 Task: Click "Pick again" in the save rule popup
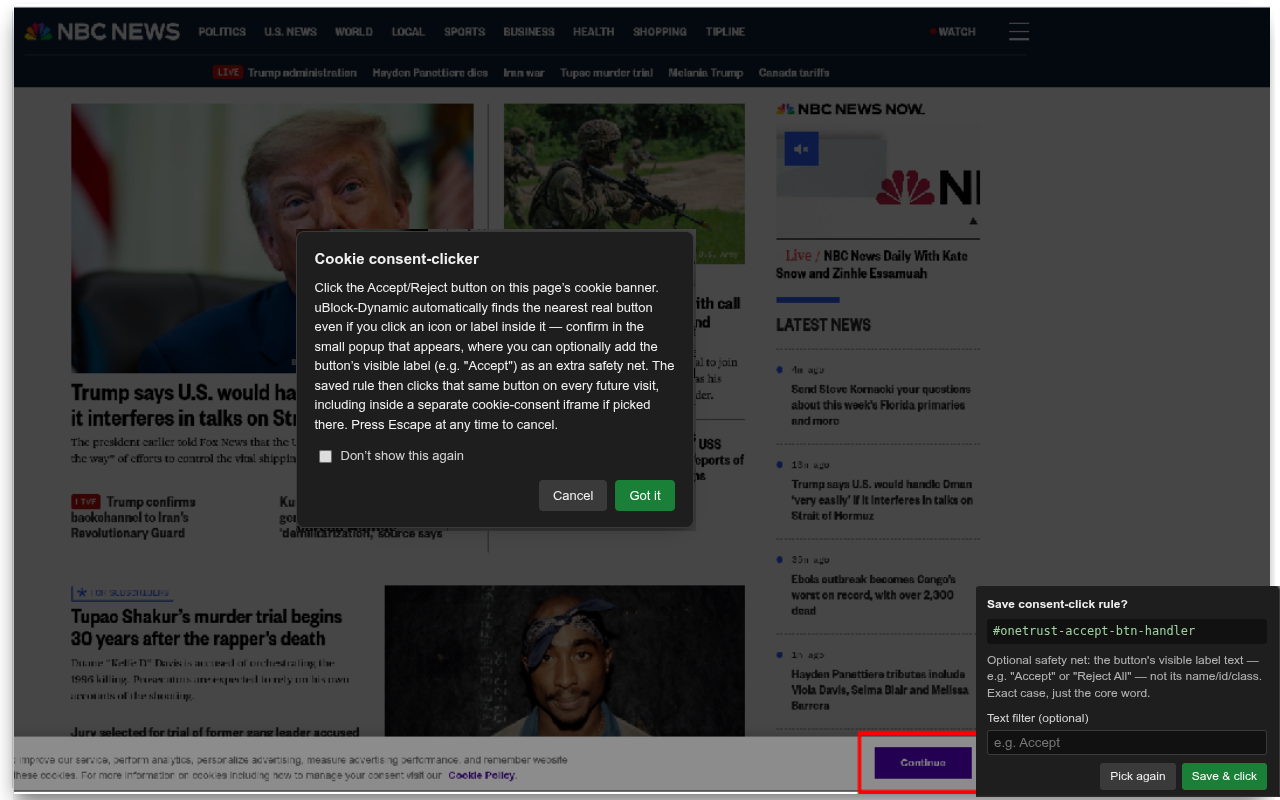click(x=1138, y=776)
